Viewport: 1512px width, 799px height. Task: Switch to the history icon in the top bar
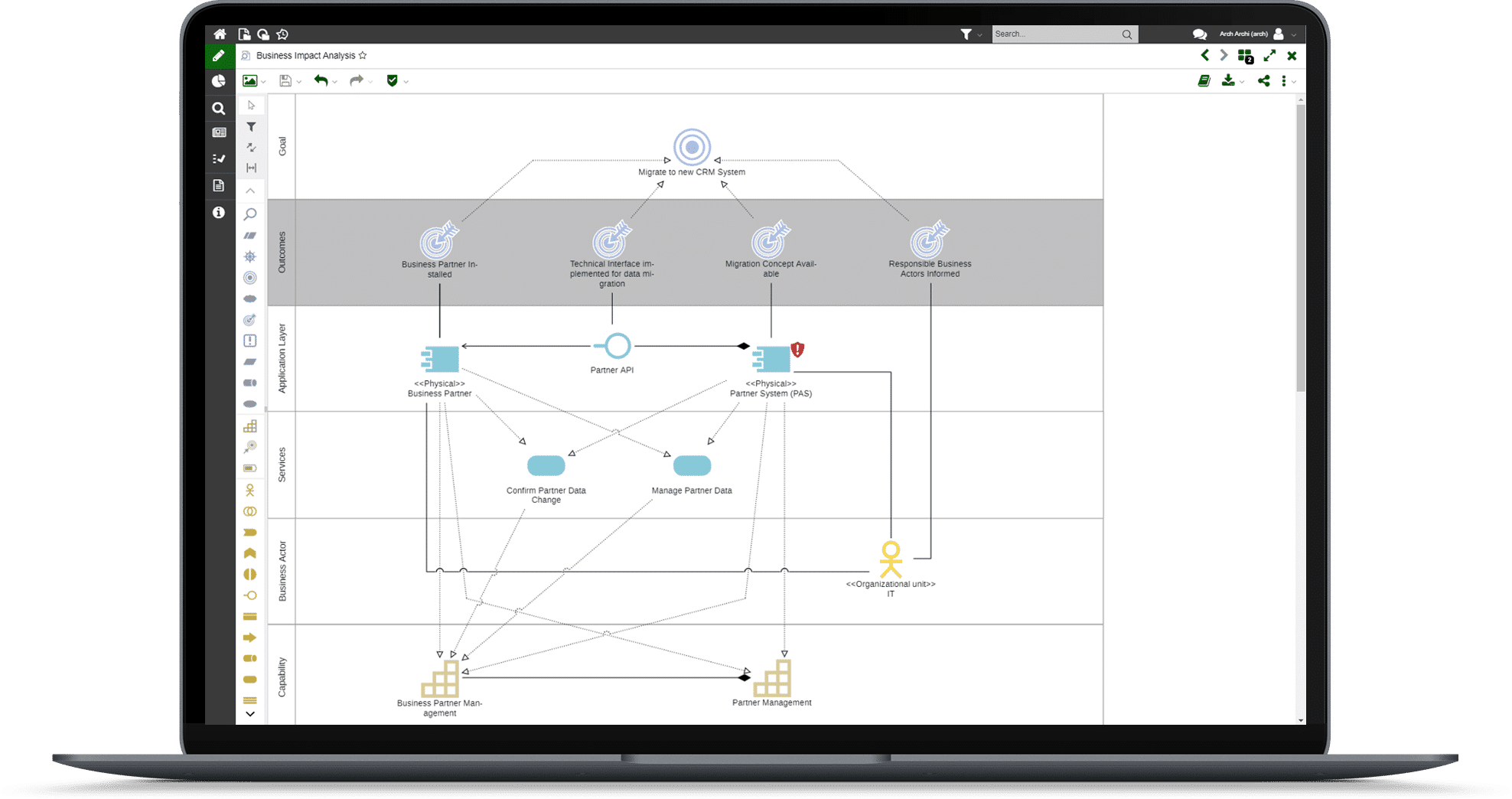(x=282, y=34)
